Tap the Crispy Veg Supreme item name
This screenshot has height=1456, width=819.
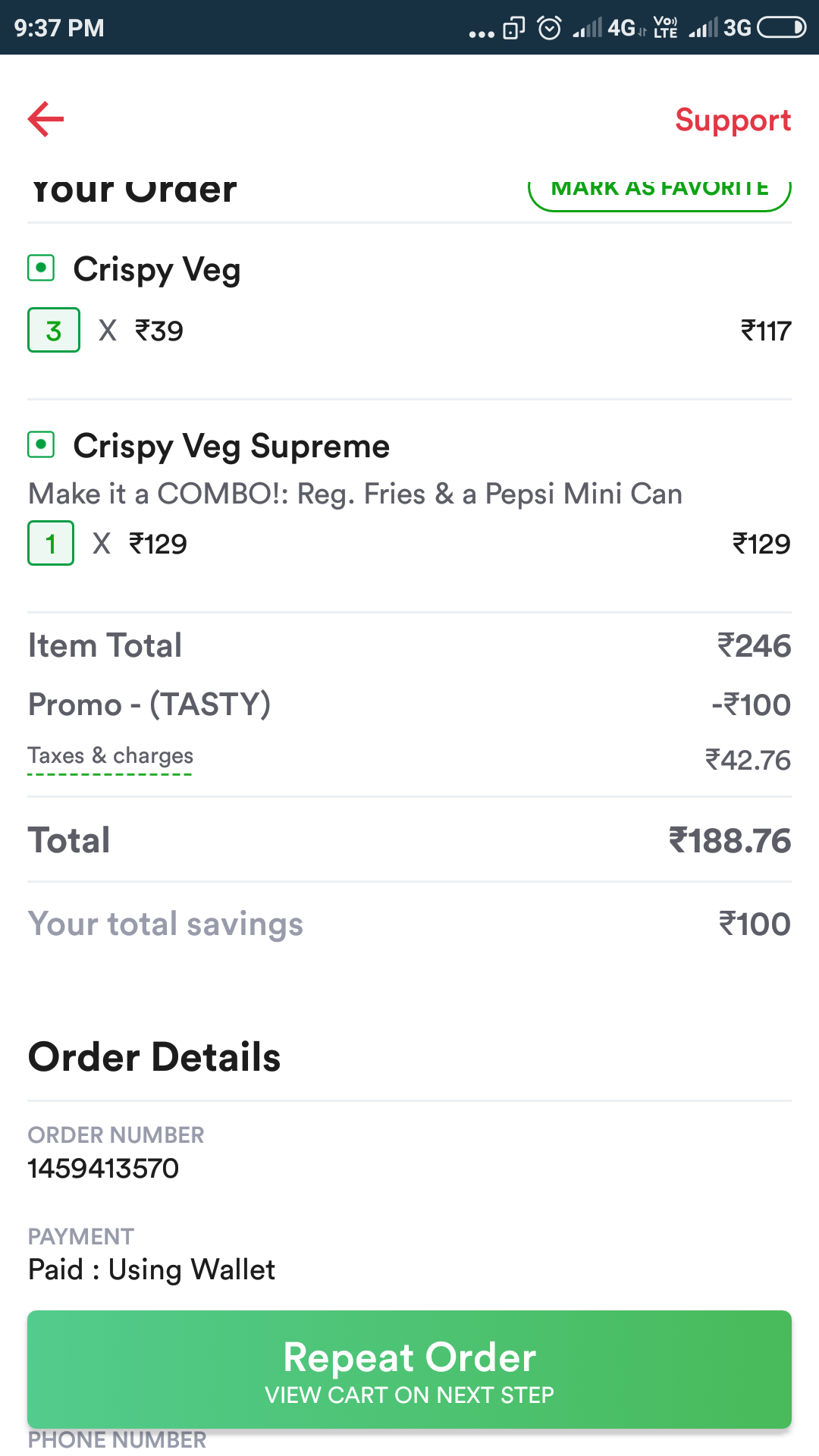(x=231, y=446)
